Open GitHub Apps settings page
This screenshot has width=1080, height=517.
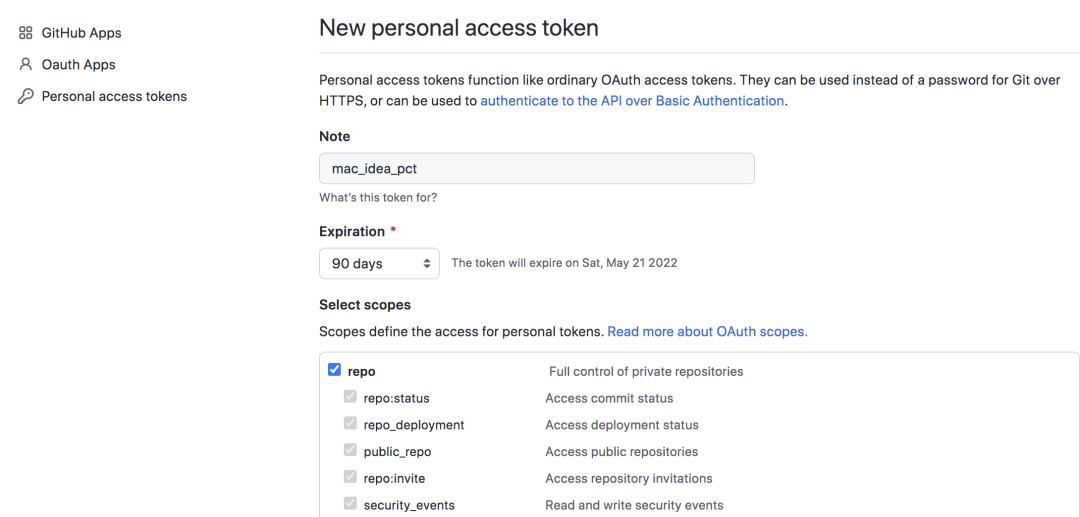tap(81, 33)
